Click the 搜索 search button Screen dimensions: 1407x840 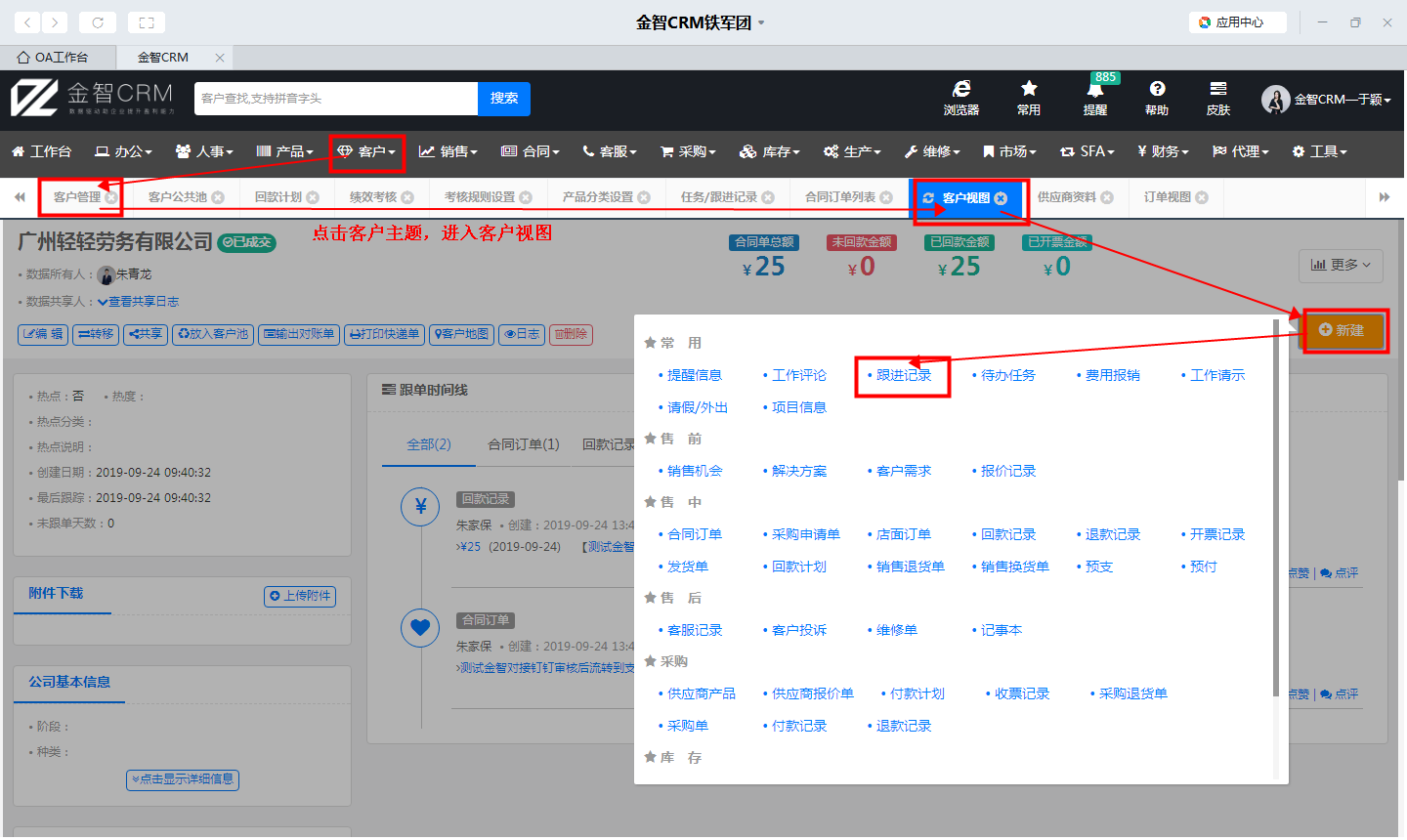504,99
